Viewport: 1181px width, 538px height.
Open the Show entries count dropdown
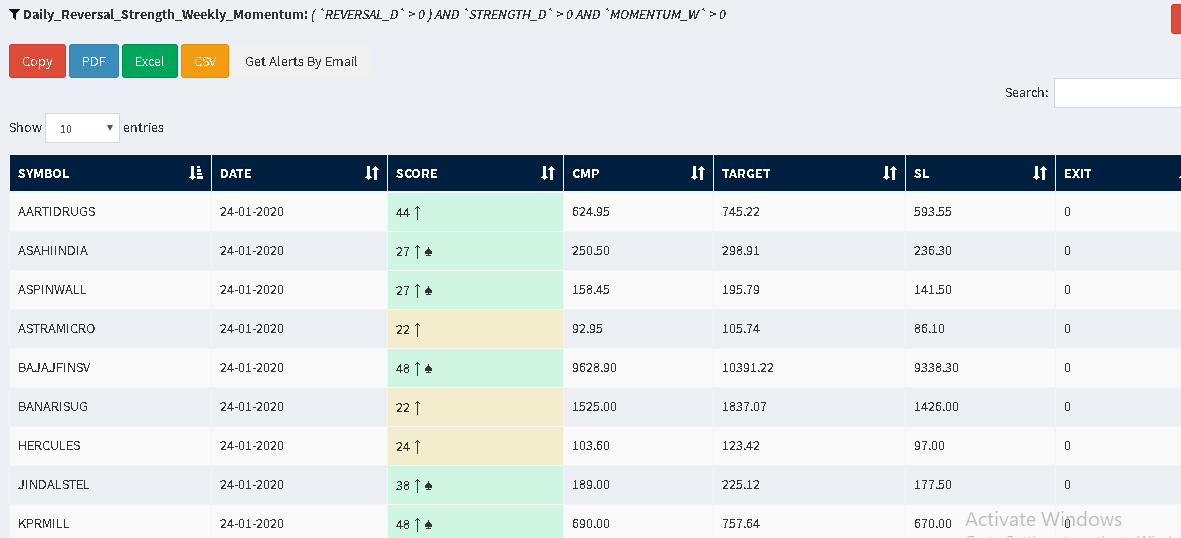pyautogui.click(x=82, y=128)
